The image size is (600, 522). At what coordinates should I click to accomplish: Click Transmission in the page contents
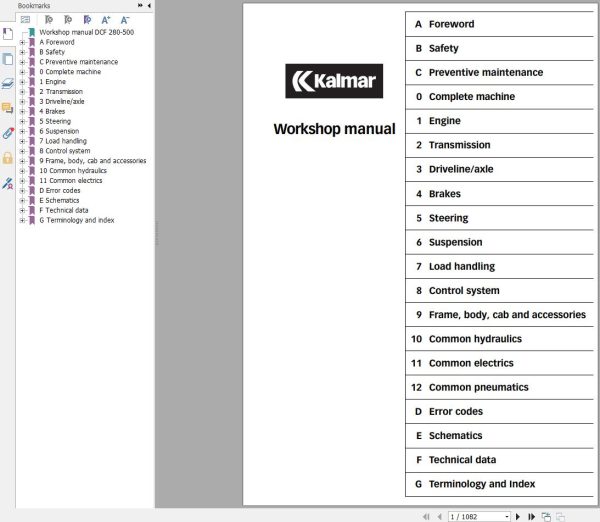pyautogui.click(x=460, y=145)
